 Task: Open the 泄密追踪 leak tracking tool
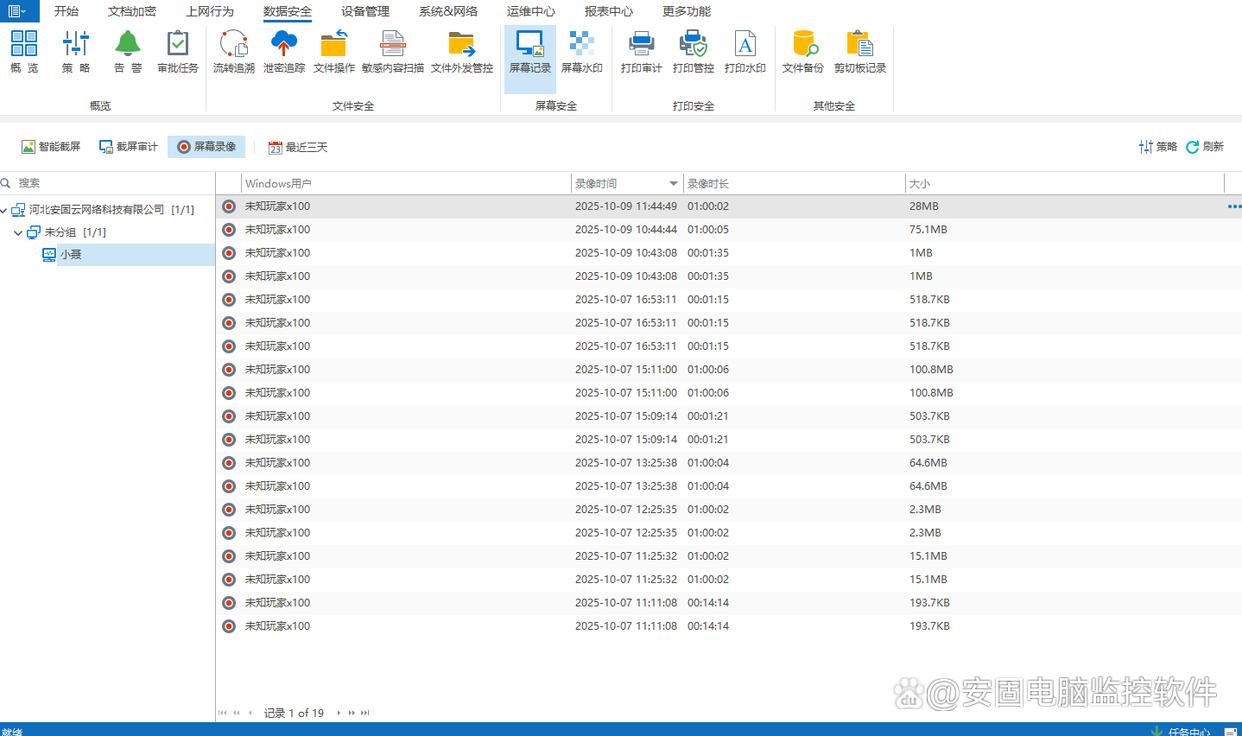pos(284,52)
